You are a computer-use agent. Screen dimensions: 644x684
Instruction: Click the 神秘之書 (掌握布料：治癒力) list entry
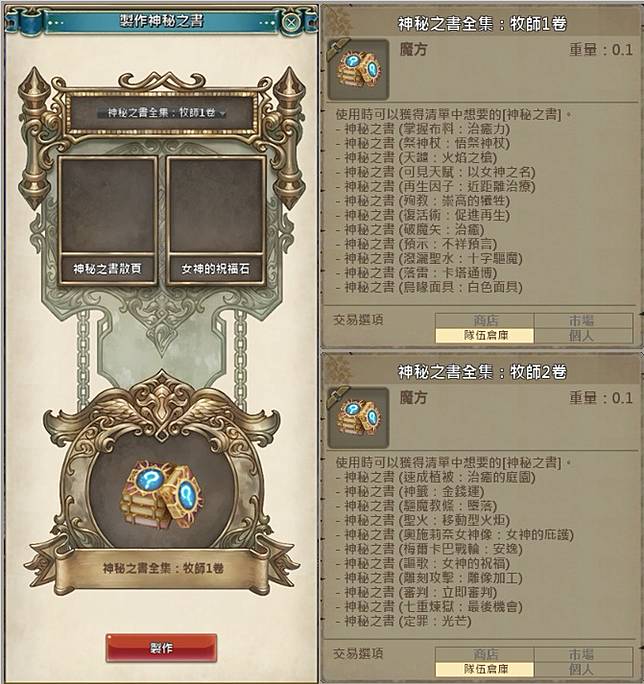[x=427, y=129]
